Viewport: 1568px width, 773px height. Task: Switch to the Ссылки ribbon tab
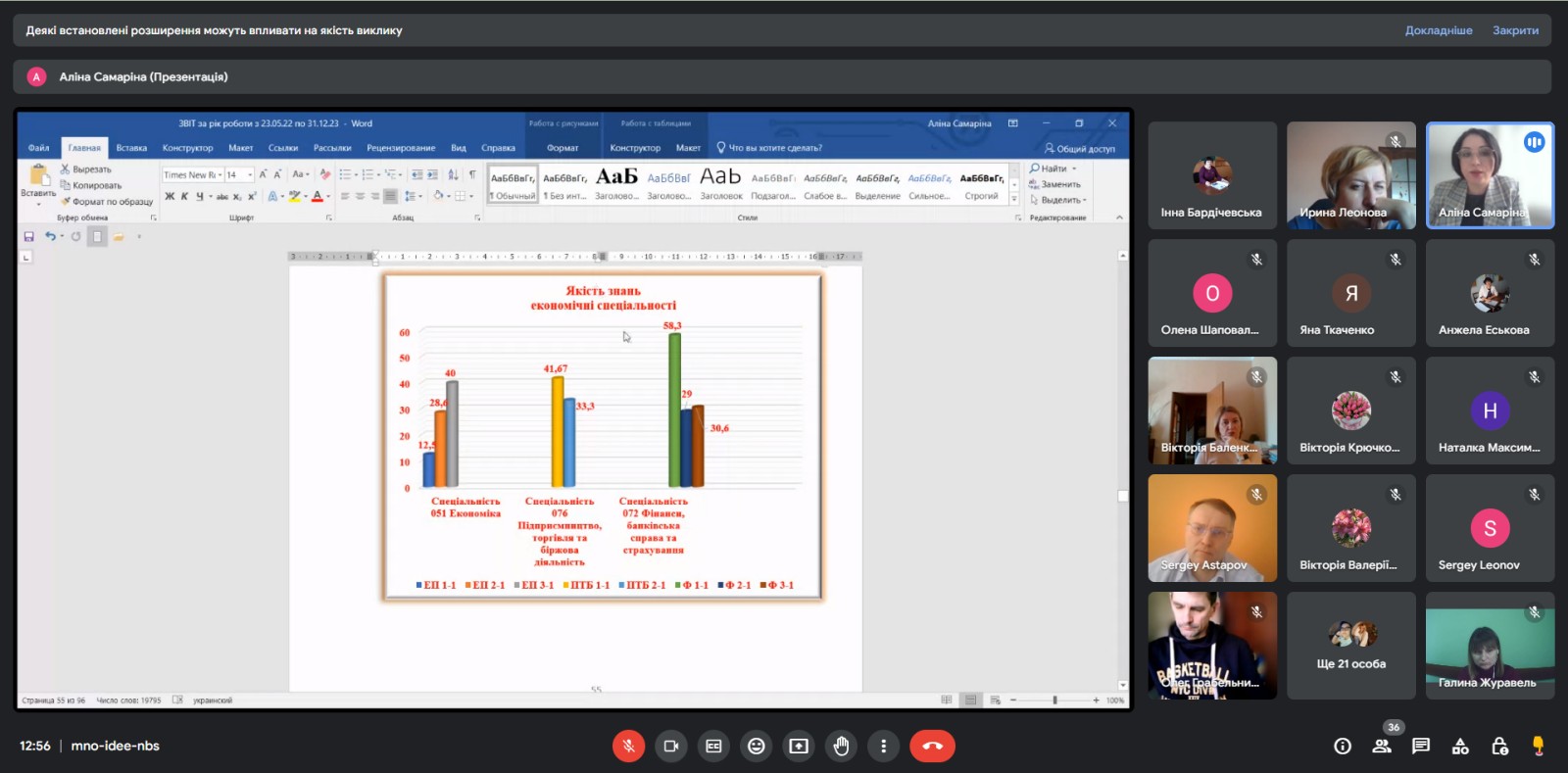tap(283, 148)
